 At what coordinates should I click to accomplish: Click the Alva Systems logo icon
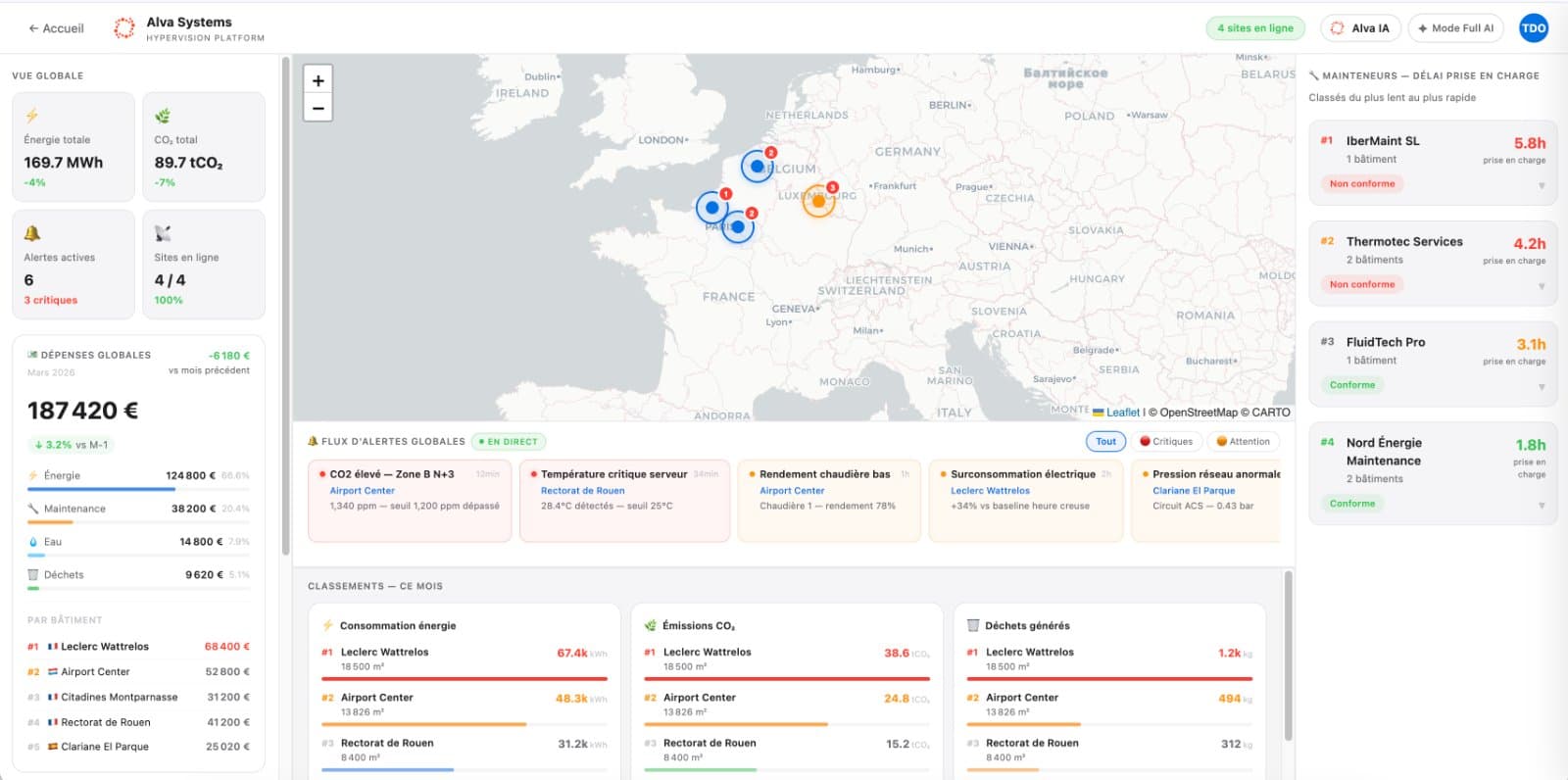point(124,28)
